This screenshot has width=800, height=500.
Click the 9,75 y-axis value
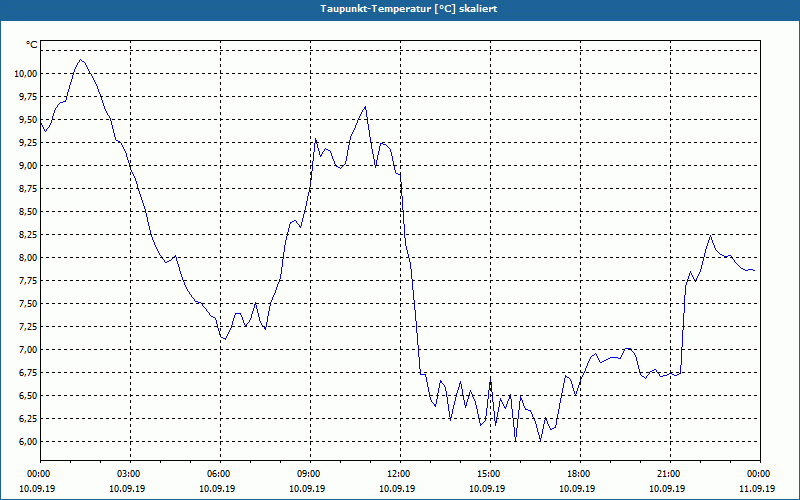coord(27,96)
